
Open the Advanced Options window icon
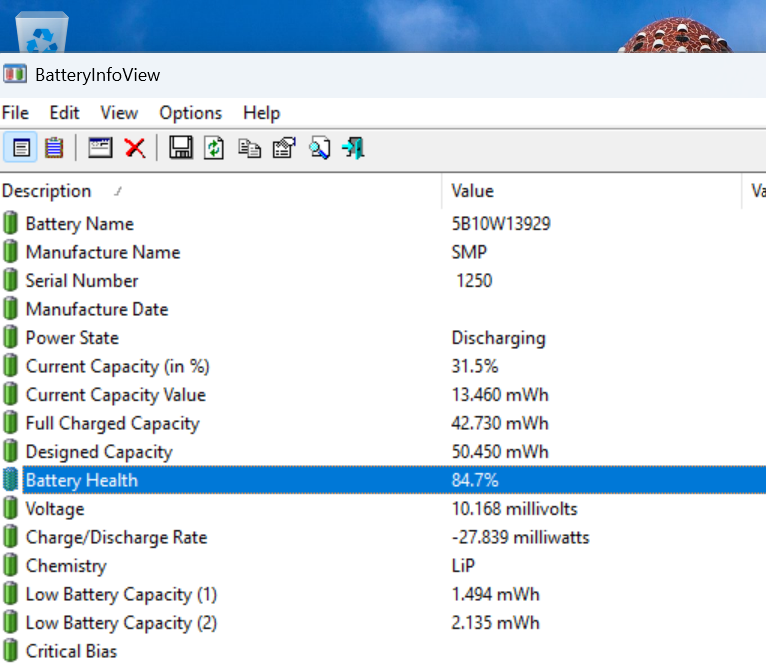coord(100,148)
